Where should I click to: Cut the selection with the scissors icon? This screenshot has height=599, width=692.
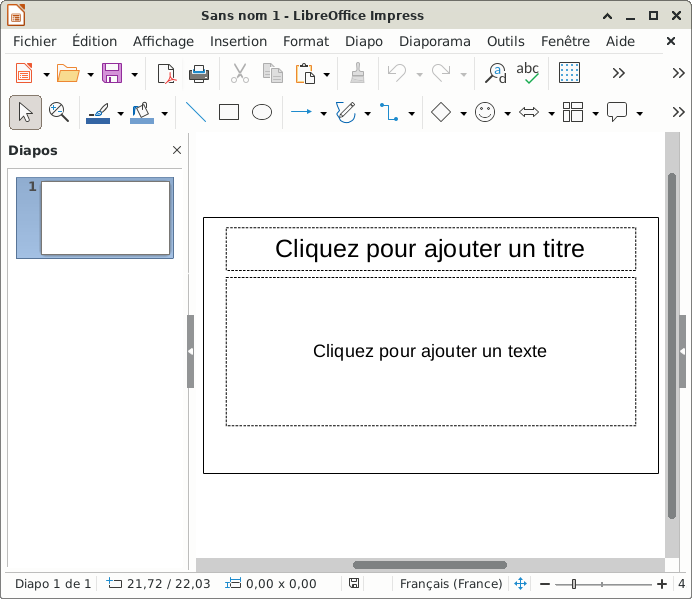(240, 73)
